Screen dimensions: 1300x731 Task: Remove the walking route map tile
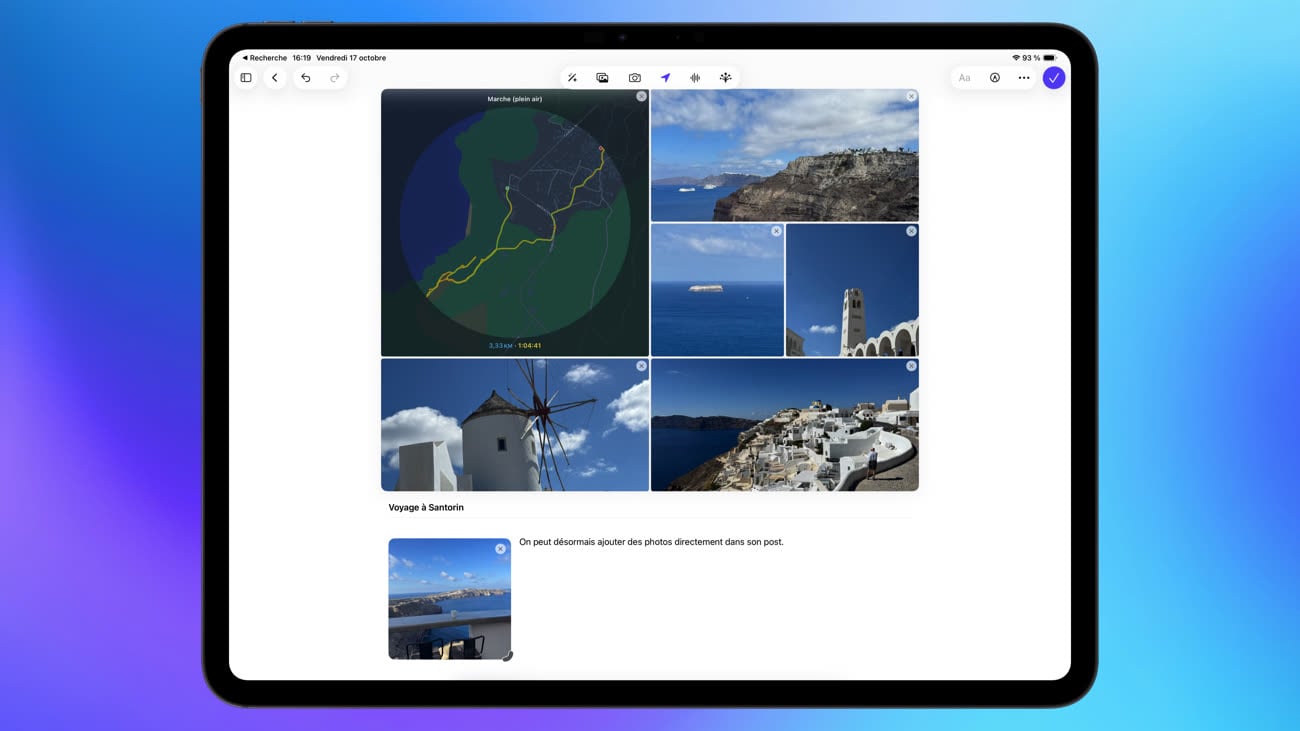point(641,97)
